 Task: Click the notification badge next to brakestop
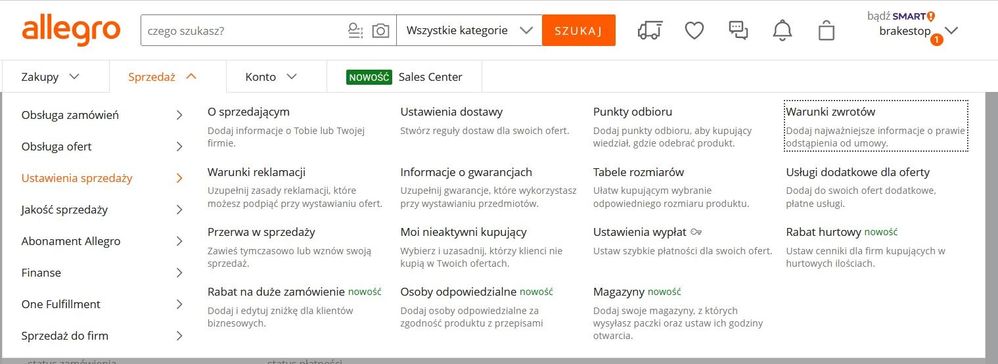(936, 41)
